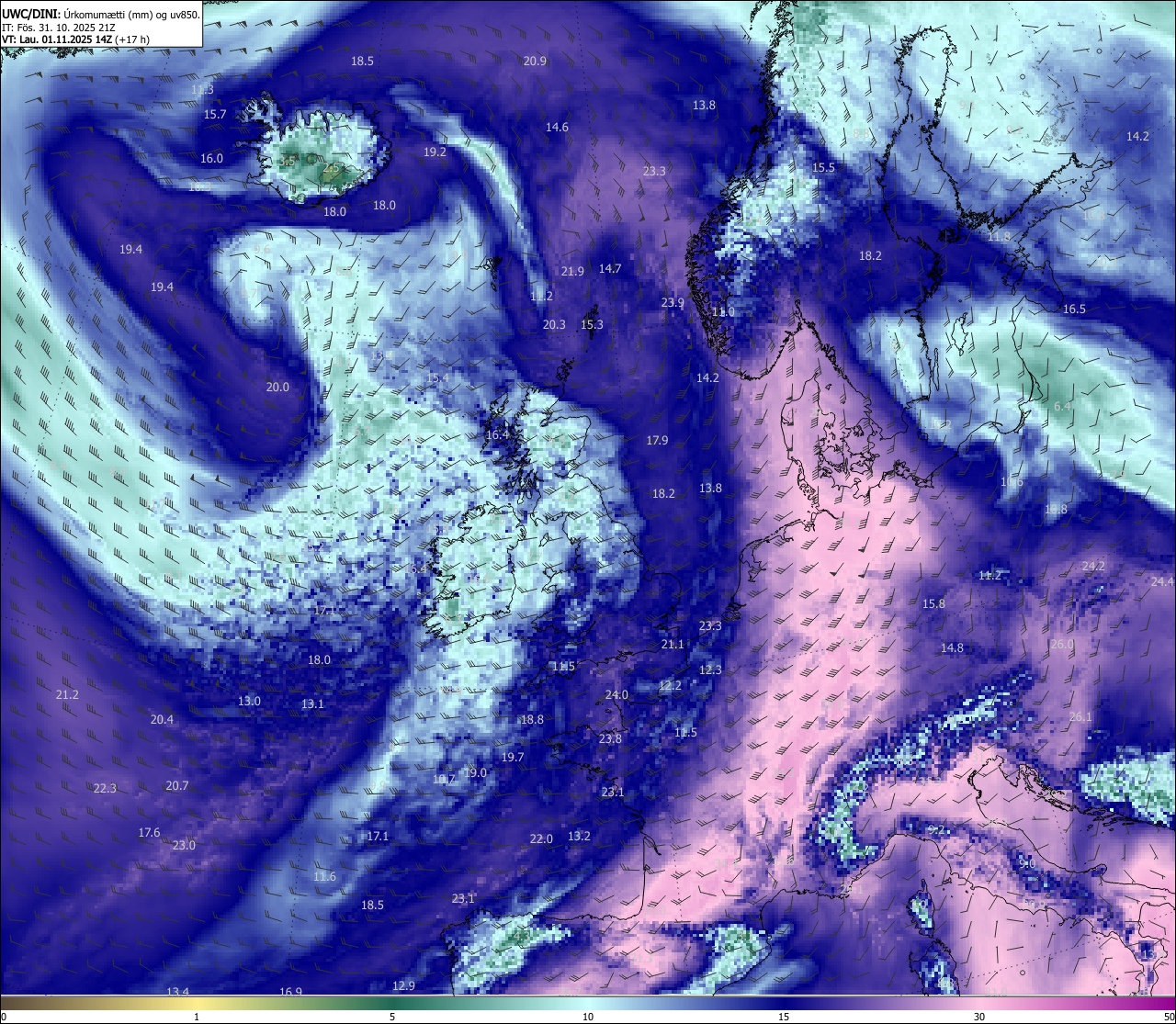Click the 20.7 map value
Image resolution: width=1176 pixels, height=1024 pixels.
click(177, 786)
